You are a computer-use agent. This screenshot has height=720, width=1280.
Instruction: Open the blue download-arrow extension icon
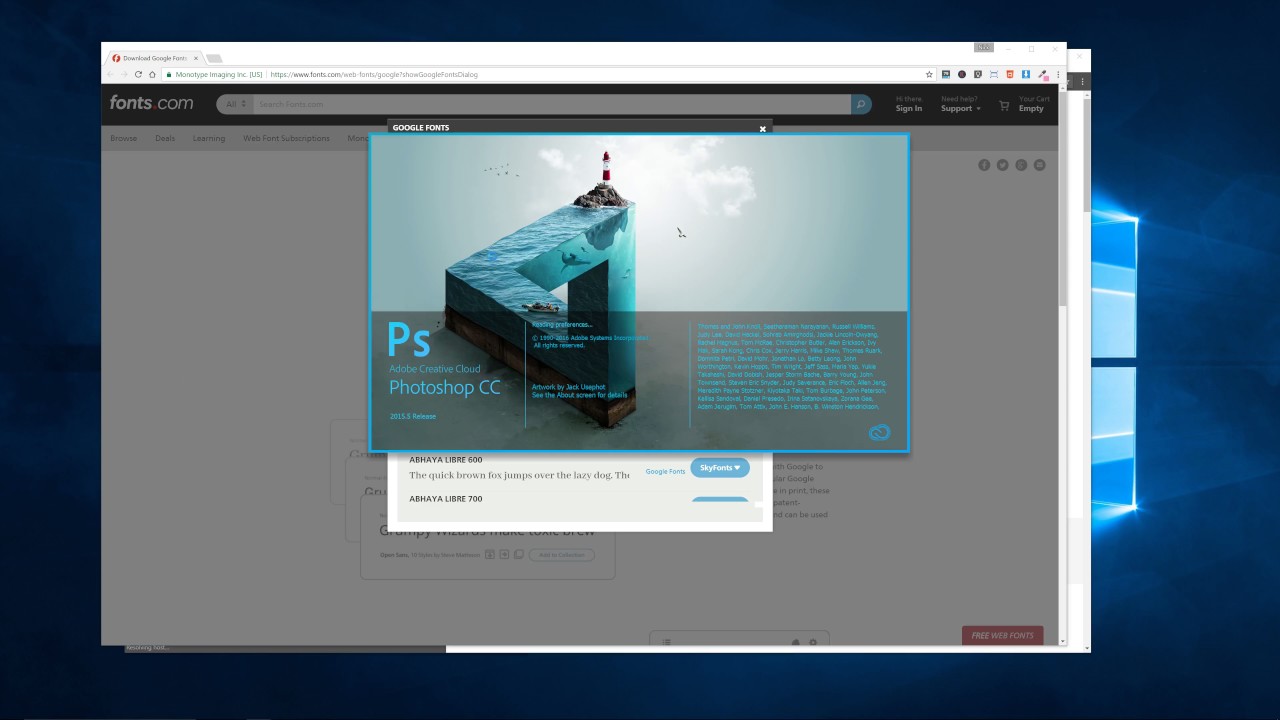(x=1026, y=74)
